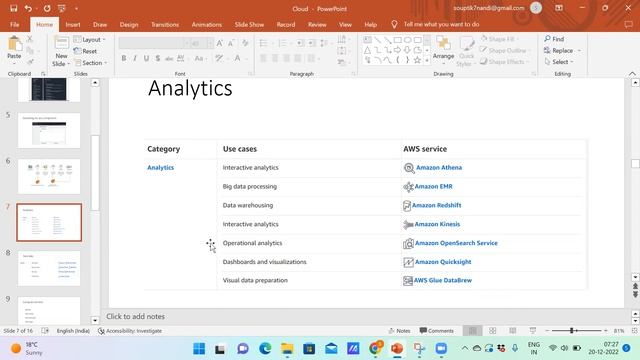This screenshot has height=360, width=640.
Task: Toggle text Shadow formatting
Action: [x=158, y=58]
